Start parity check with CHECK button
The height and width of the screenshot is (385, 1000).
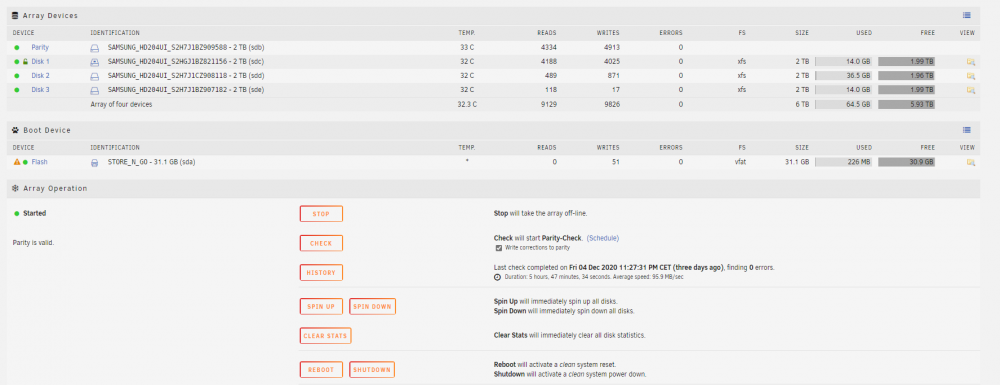(x=321, y=243)
